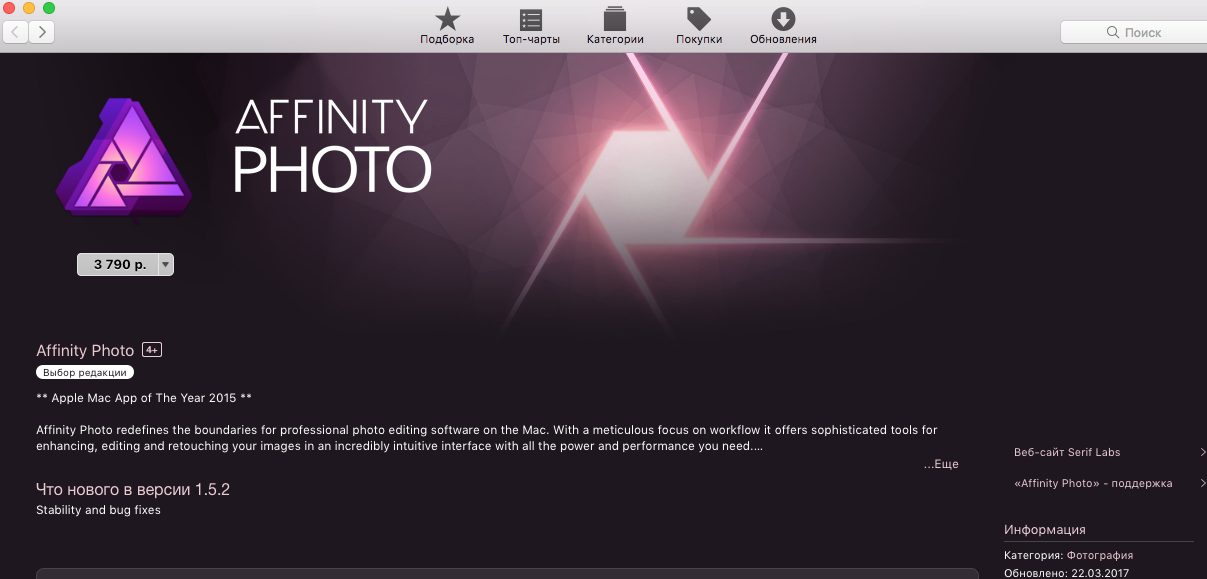Click chevron next to Веб-сайт Serif Labs
The width and height of the screenshot is (1207, 579).
point(1202,452)
